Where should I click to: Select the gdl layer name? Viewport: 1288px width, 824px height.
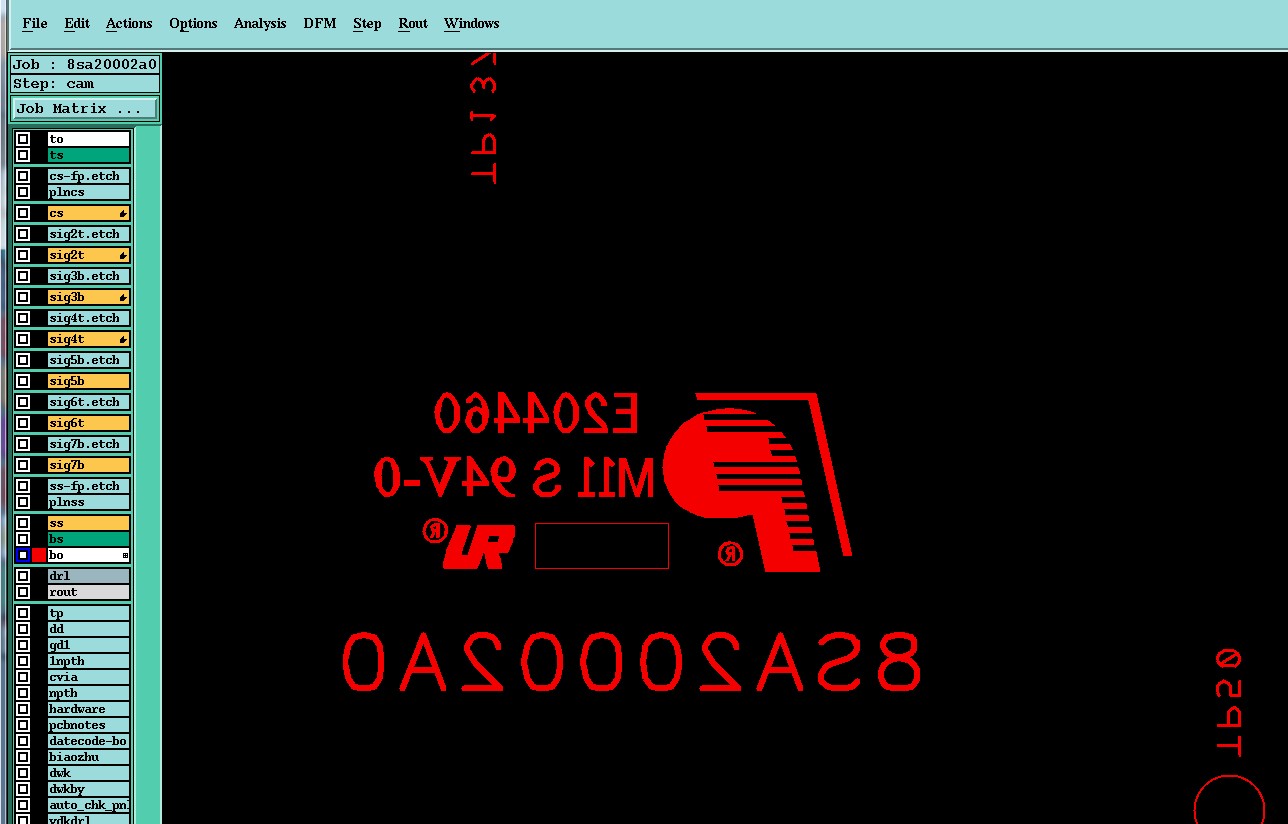pos(89,645)
